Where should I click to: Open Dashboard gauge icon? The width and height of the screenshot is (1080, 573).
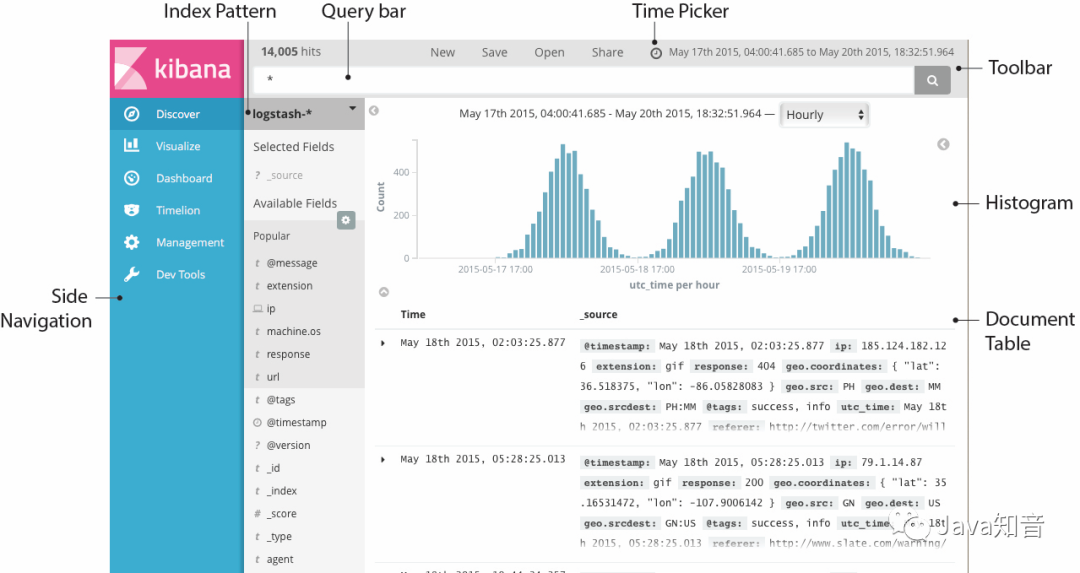(x=132, y=178)
